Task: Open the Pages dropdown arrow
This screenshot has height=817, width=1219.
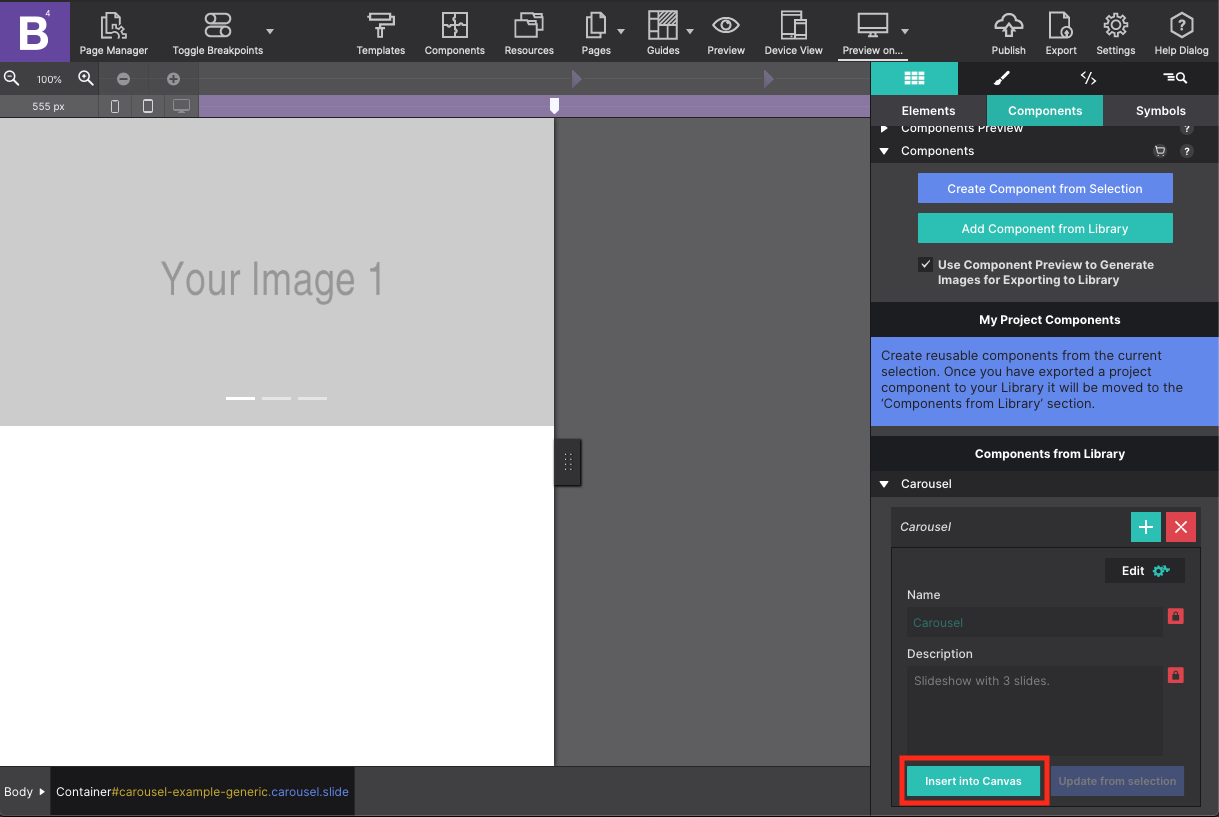Action: click(x=621, y=31)
